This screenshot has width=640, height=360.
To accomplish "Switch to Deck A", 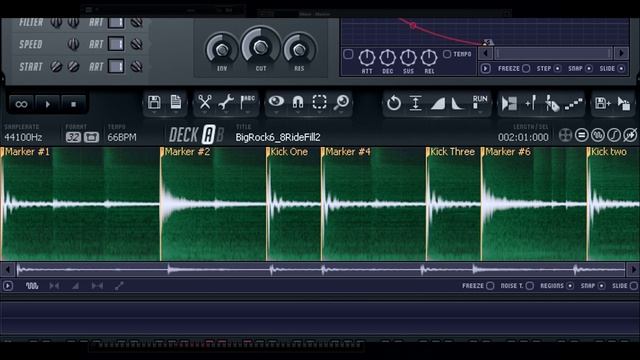I will point(209,135).
